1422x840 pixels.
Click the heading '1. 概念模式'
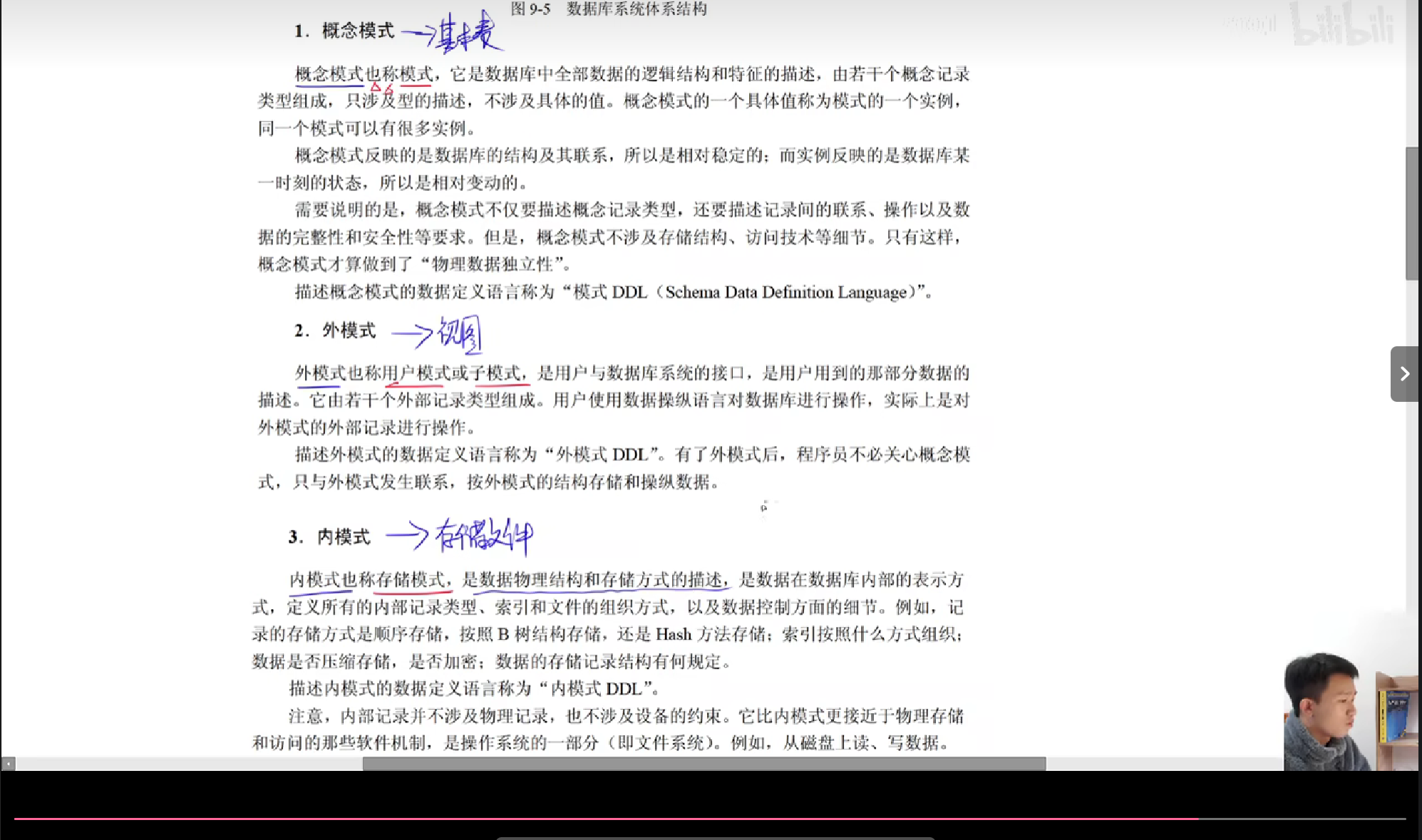[x=345, y=31]
